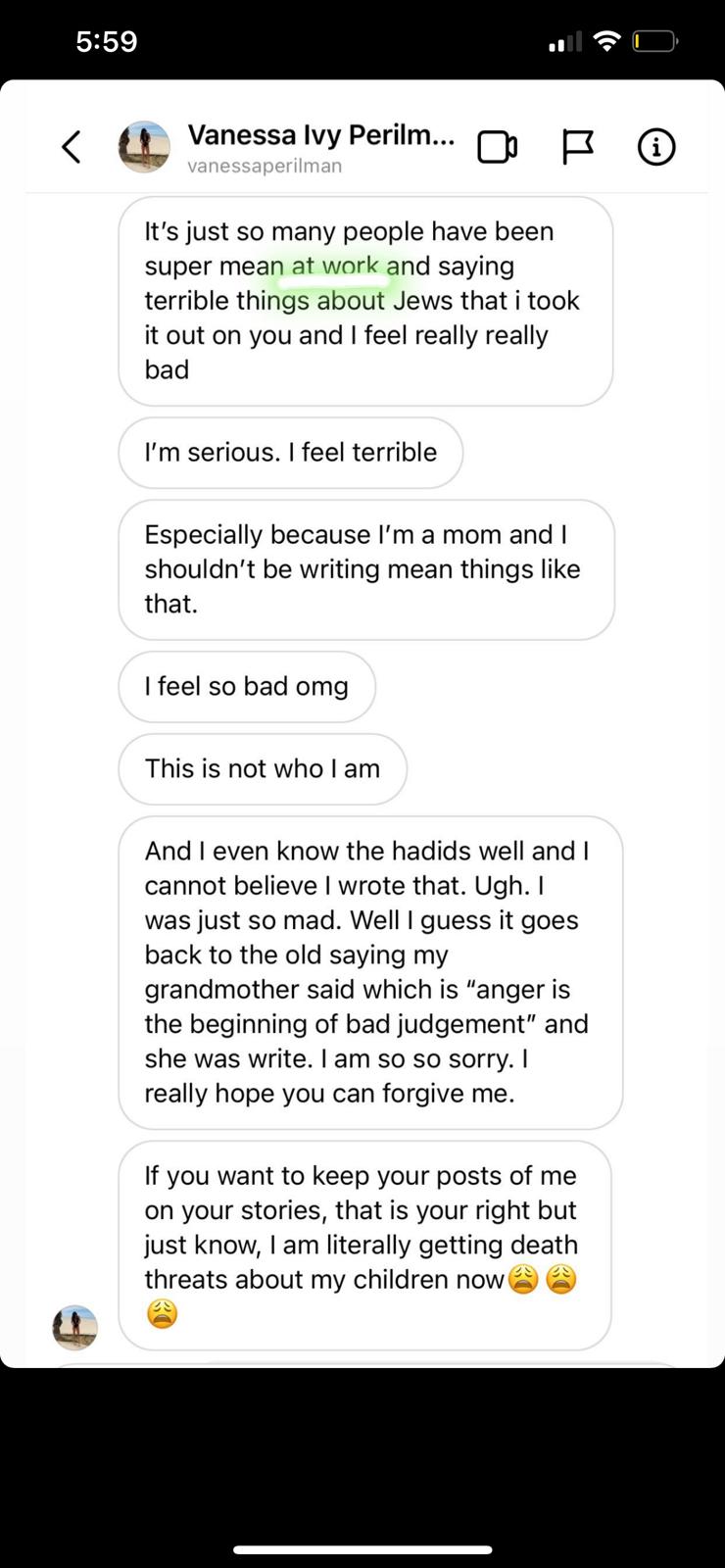Tap sender avatar beside last message
The height and width of the screenshot is (1568, 725).
74,1327
